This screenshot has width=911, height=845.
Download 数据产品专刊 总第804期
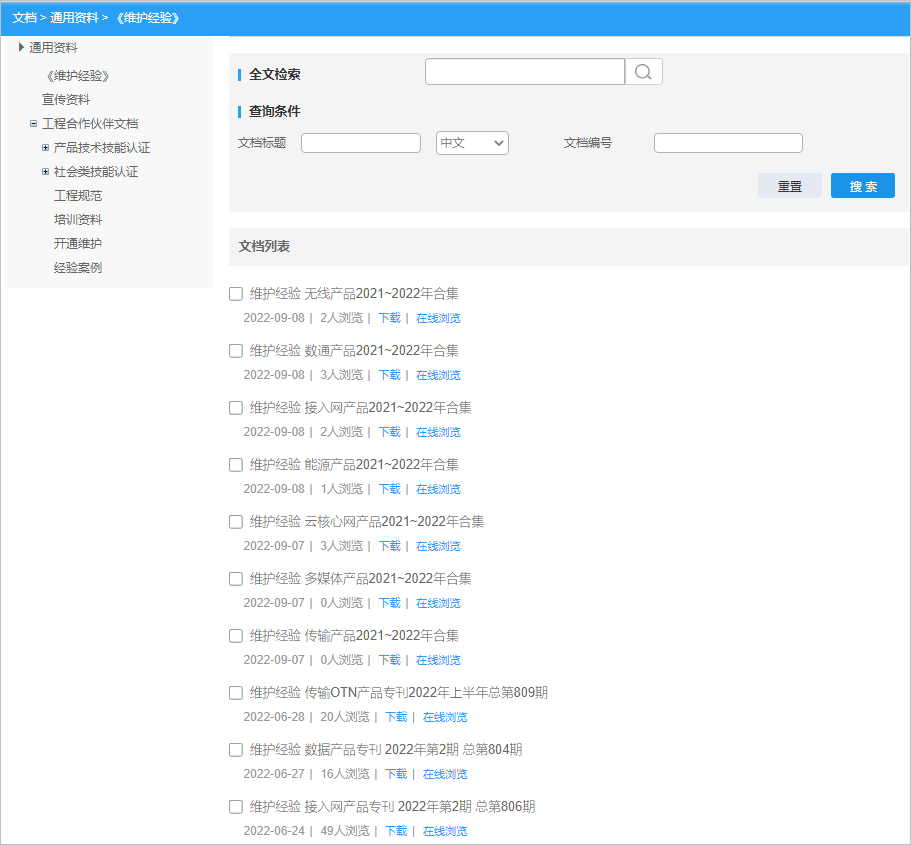pyautogui.click(x=397, y=774)
